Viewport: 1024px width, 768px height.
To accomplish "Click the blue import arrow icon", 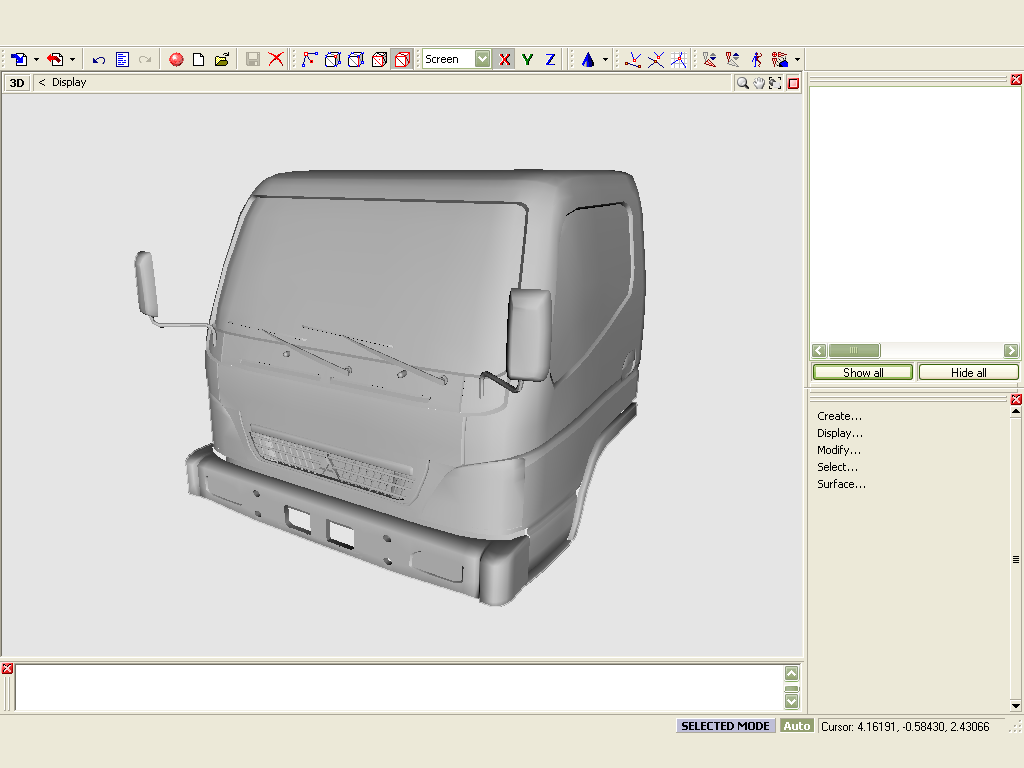I will [18, 59].
